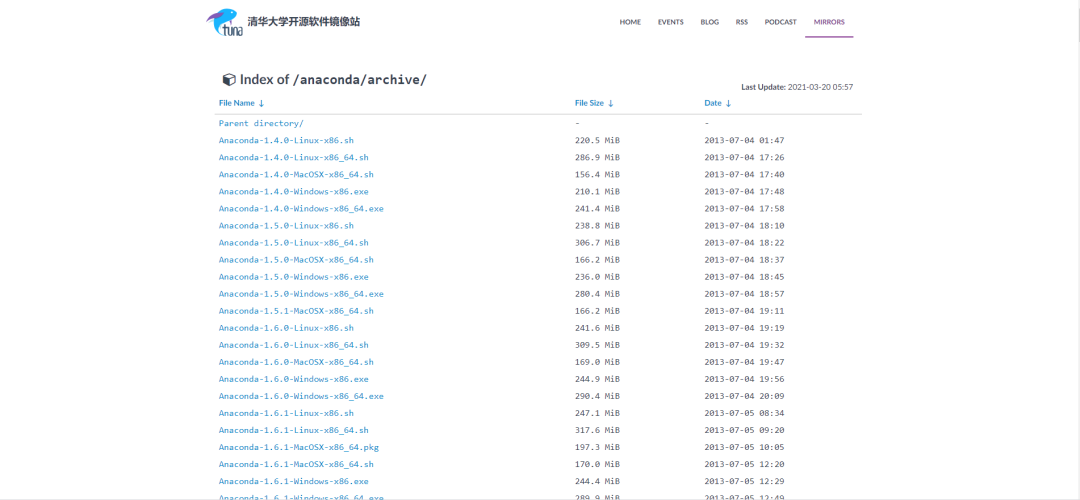Screen dimensions: 1080x500
Task: Download Anaconda-1.4.0-Windows-x86.exe
Action: (293, 191)
